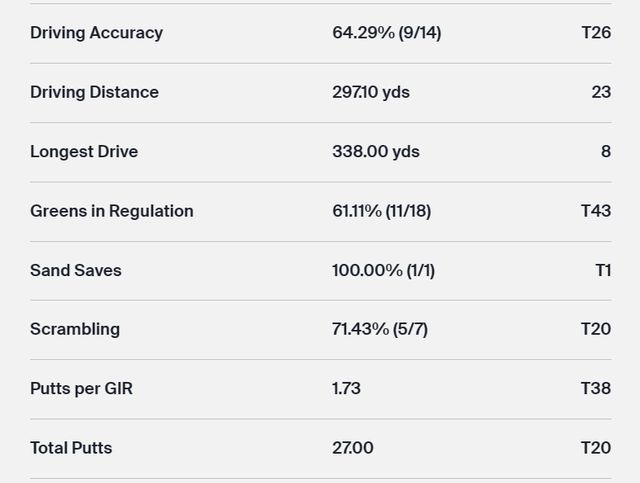Click the Putts per GIR label
This screenshot has height=483, width=640.
tap(81, 388)
